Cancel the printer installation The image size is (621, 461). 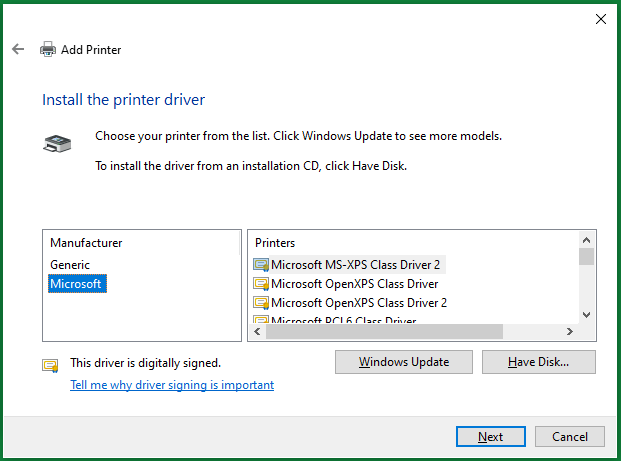[570, 437]
